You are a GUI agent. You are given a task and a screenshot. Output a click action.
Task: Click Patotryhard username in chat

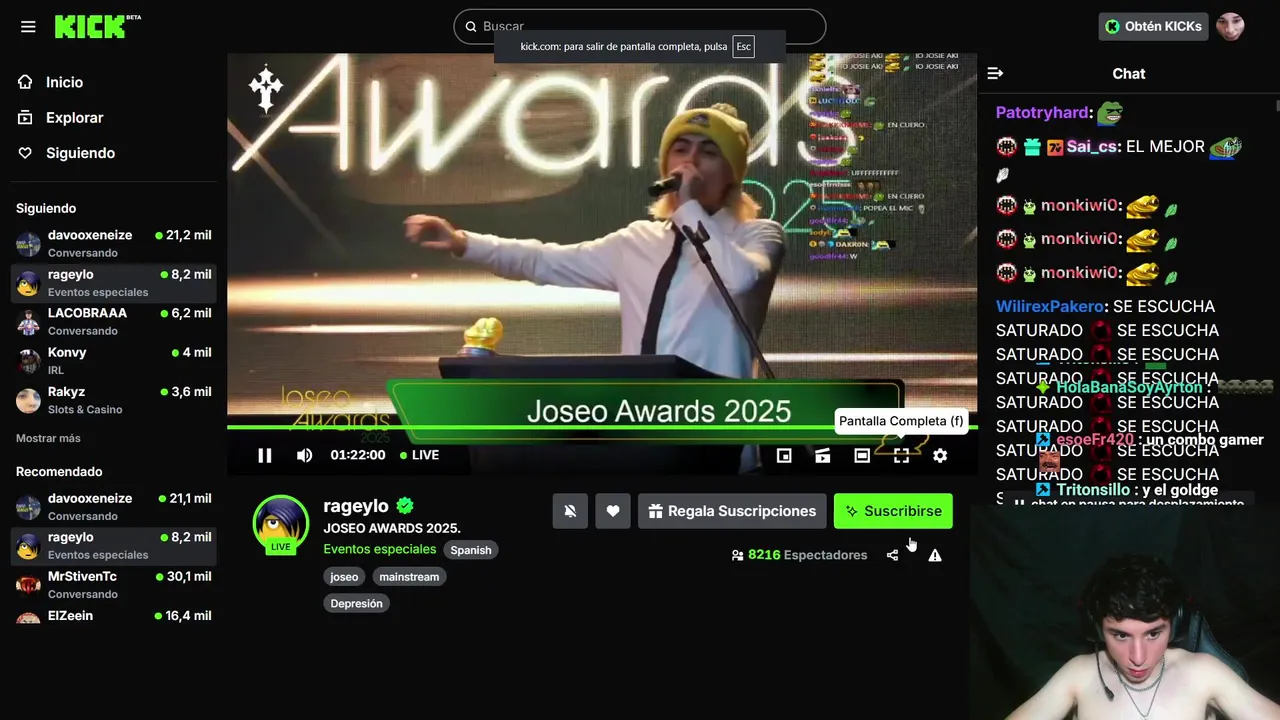[x=1043, y=113]
